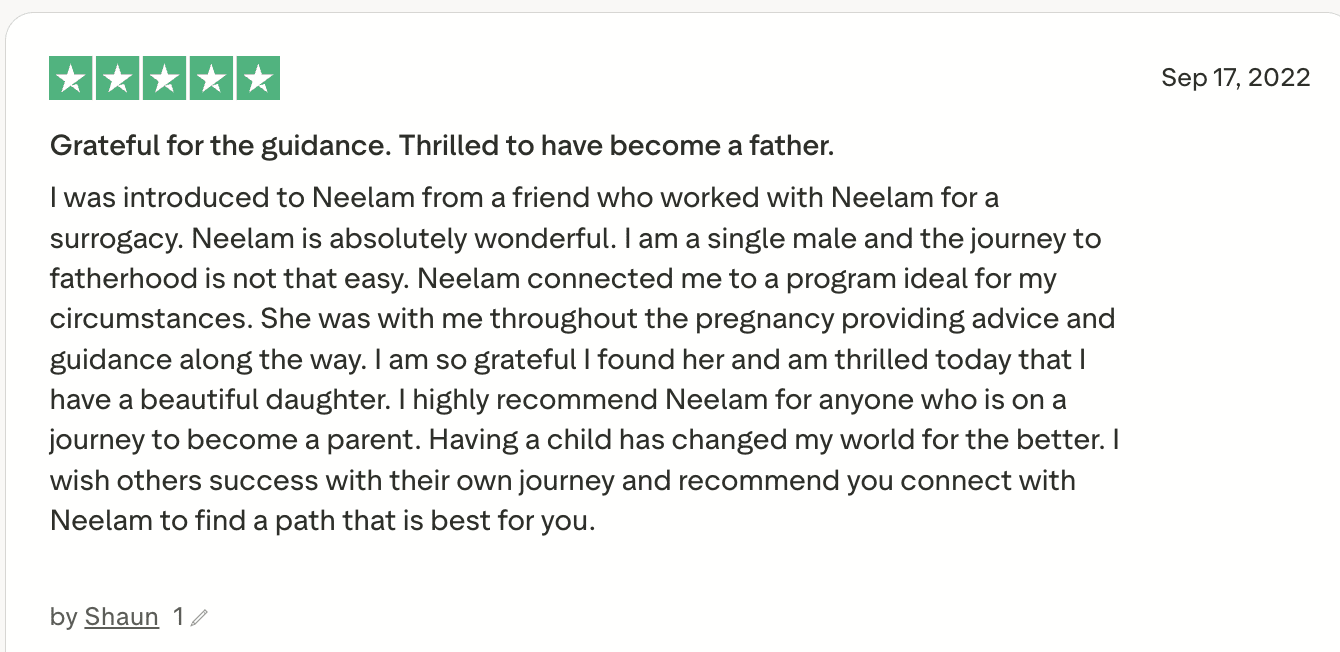1340x652 pixels.
Task: Click the final line 'Neelam to find a path'
Action: 322,521
